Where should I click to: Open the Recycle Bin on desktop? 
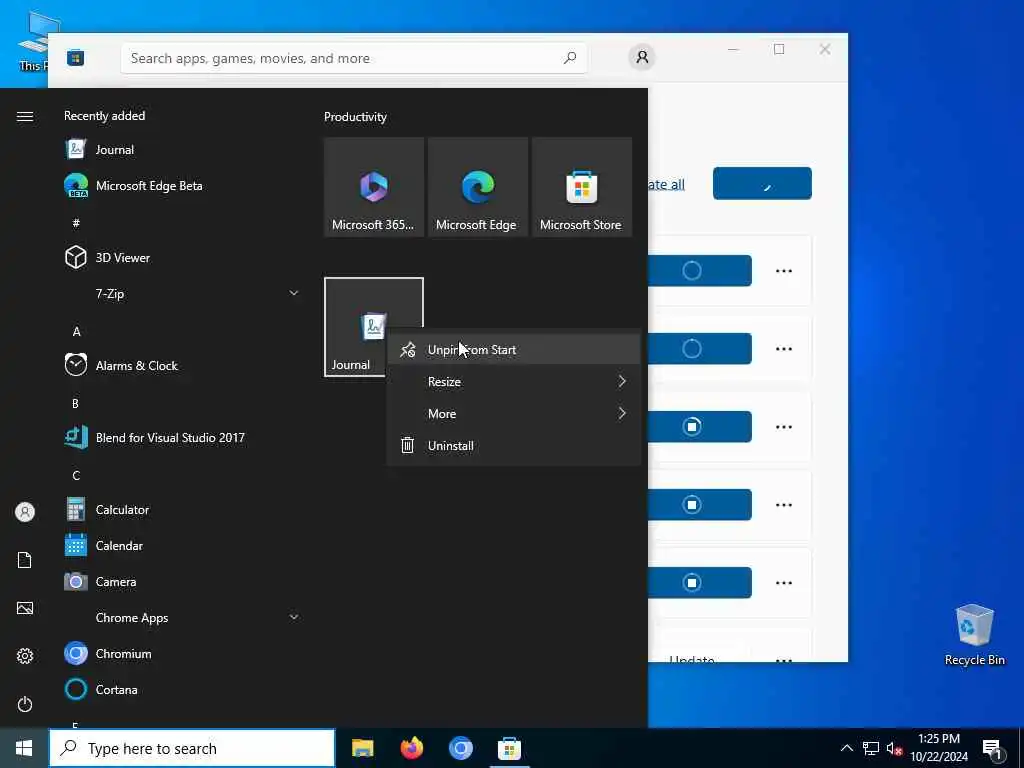coord(974,635)
